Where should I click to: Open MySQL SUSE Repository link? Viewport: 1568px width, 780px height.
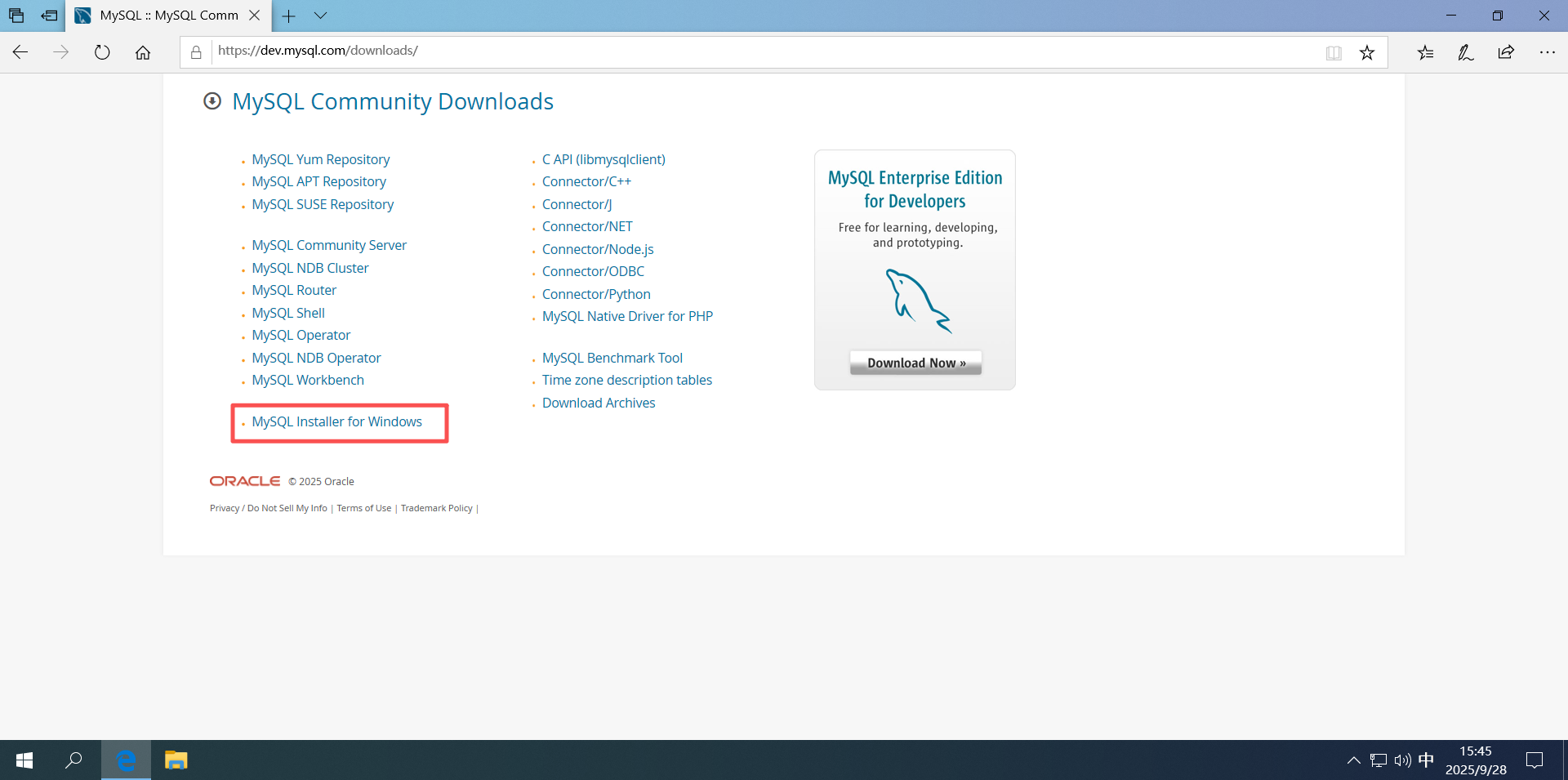tap(323, 204)
